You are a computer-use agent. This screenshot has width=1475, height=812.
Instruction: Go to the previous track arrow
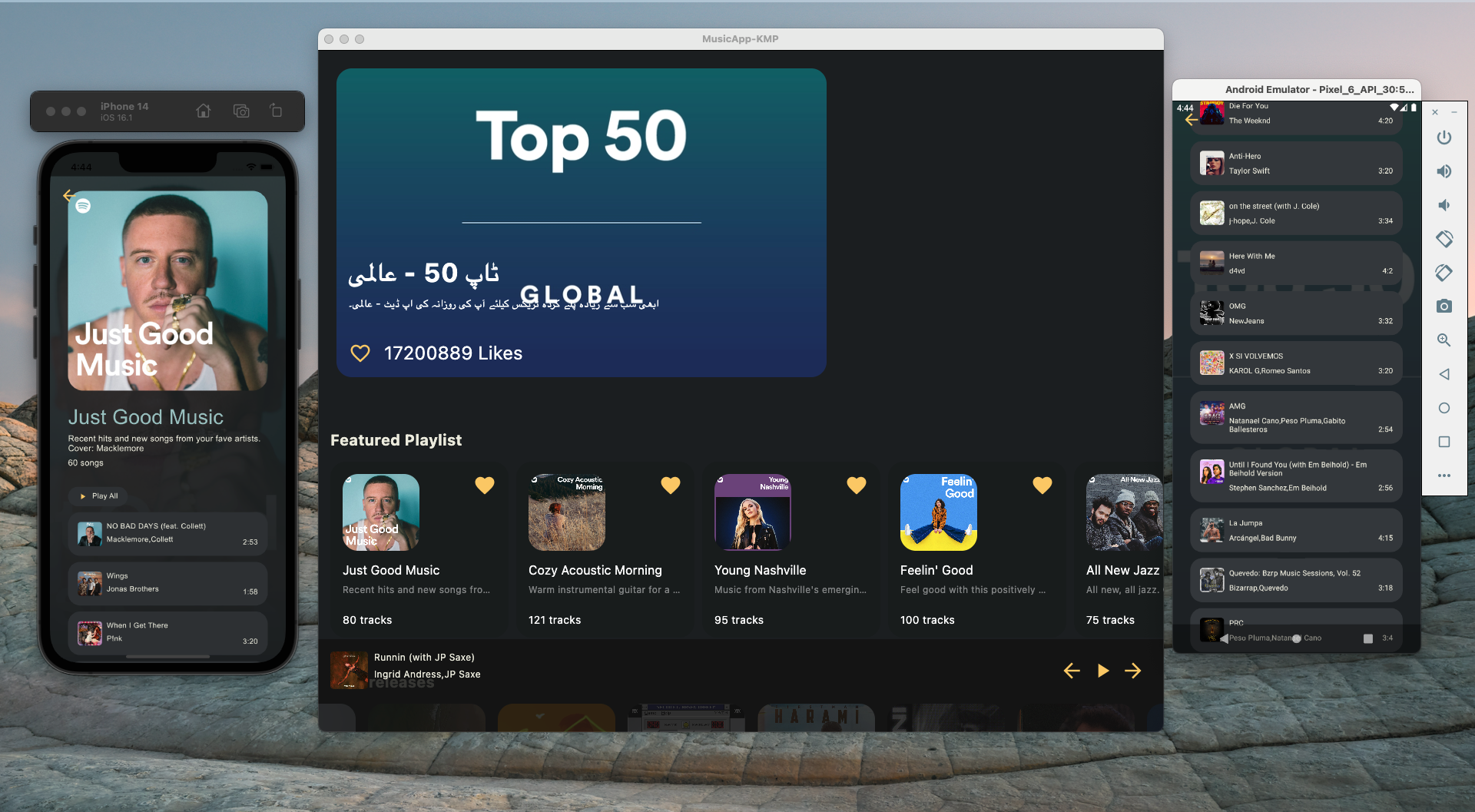1072,671
